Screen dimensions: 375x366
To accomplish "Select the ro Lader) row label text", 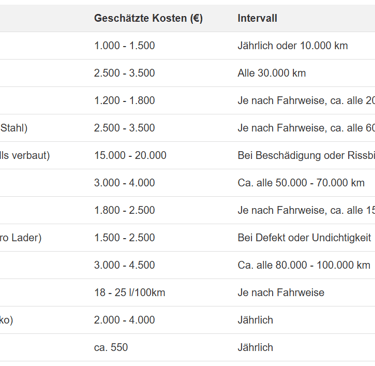I will [x=21, y=238].
